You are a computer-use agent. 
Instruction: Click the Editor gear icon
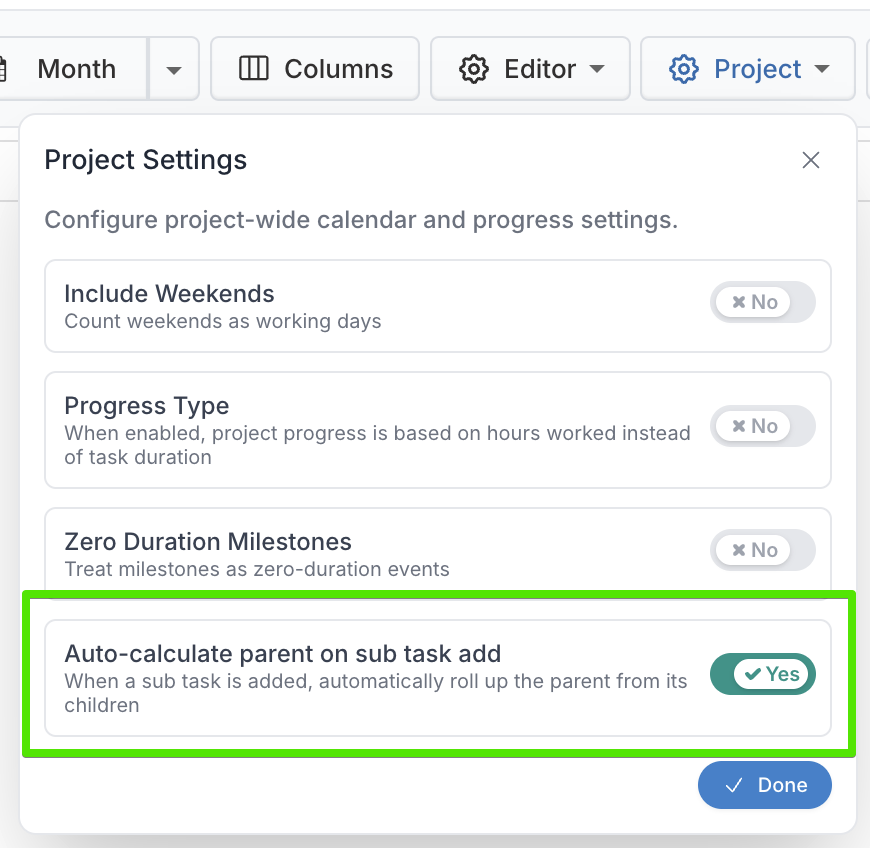click(474, 69)
